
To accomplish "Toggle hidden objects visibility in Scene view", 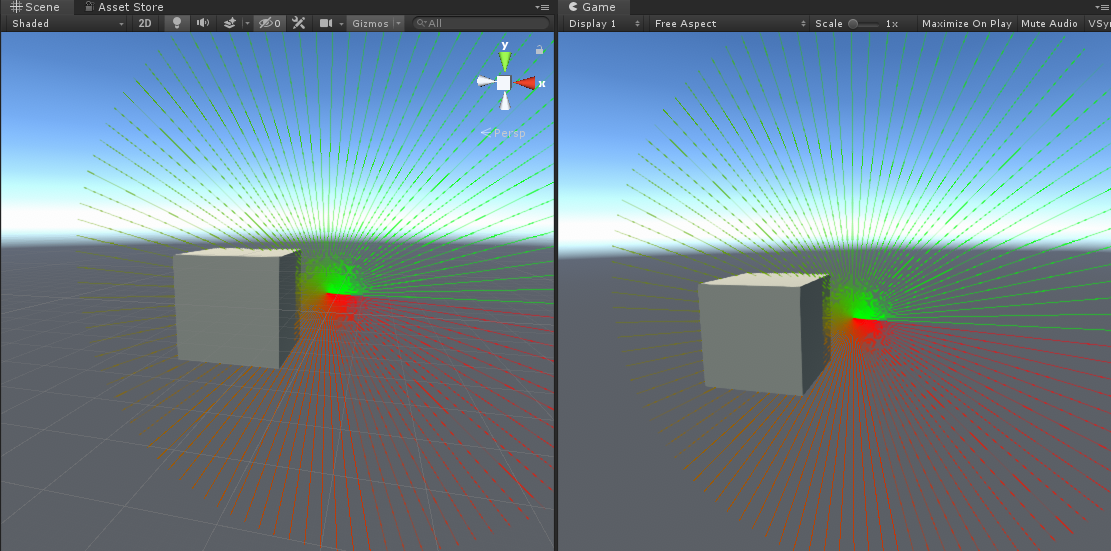I will click(268, 23).
